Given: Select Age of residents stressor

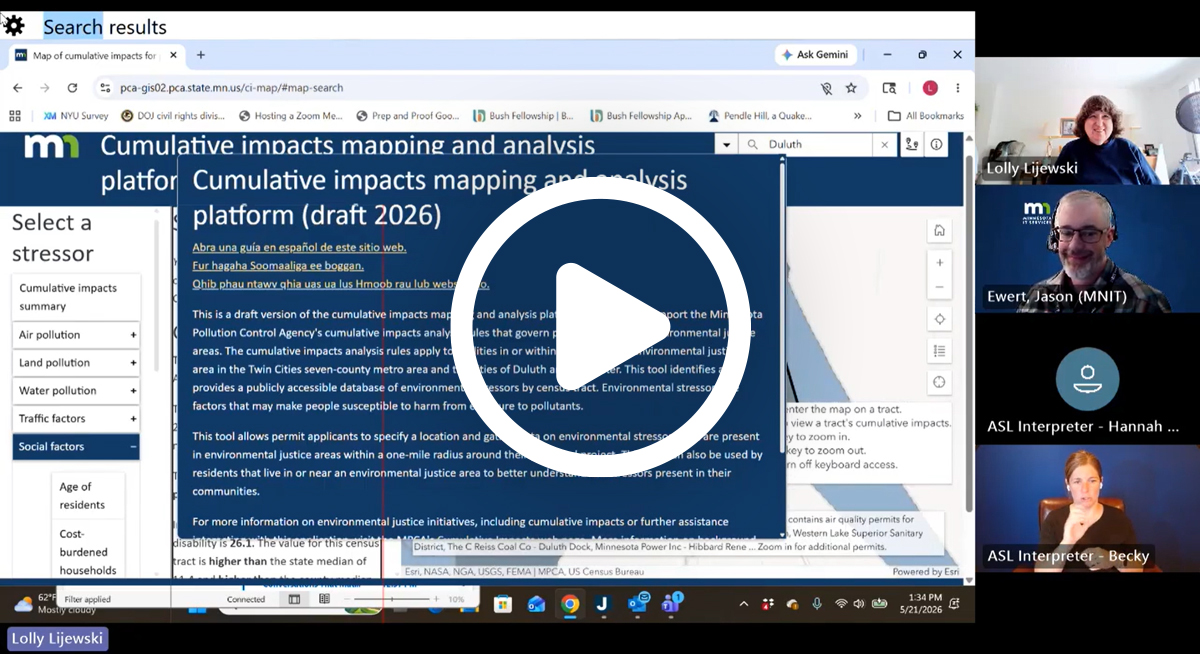Looking at the screenshot, I should point(88,496).
